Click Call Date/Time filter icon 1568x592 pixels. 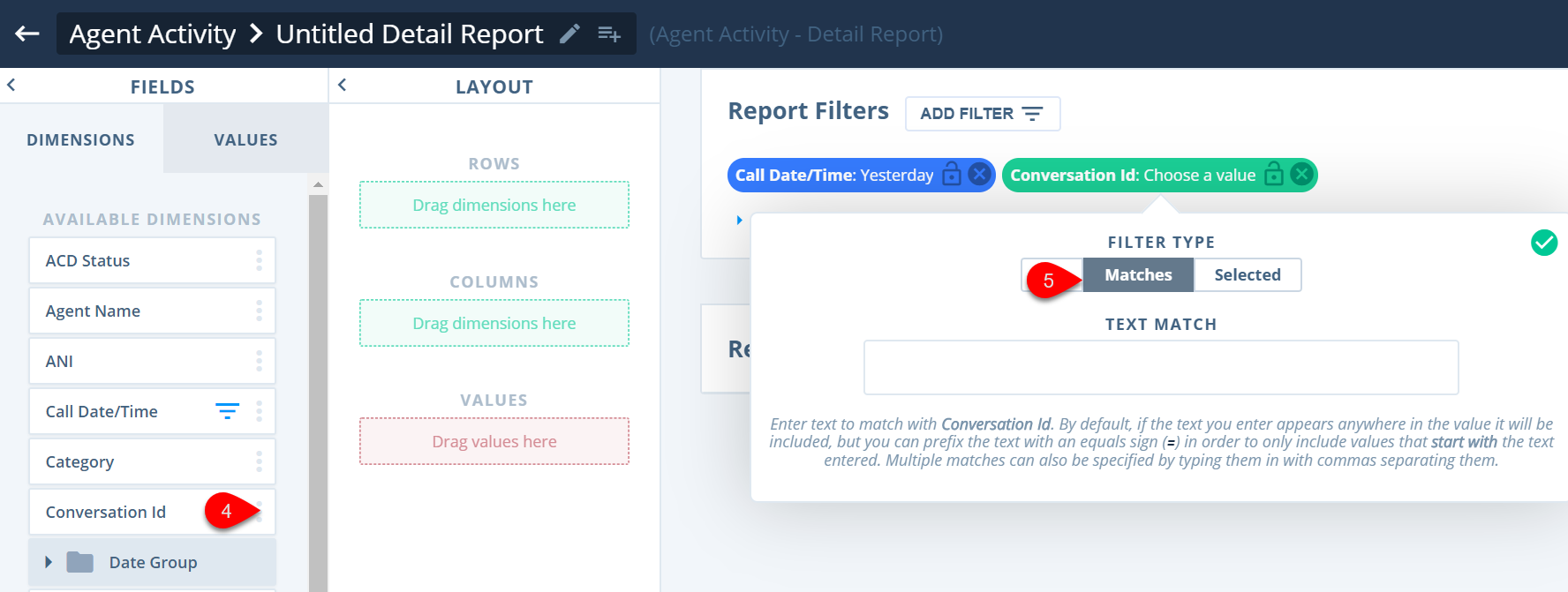(x=228, y=411)
